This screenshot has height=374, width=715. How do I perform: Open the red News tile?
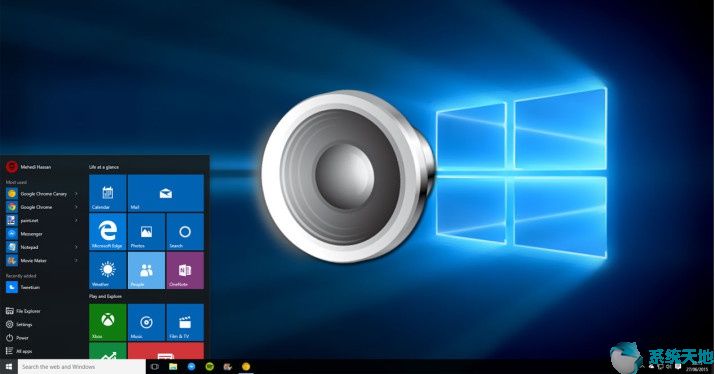[x=166, y=351]
